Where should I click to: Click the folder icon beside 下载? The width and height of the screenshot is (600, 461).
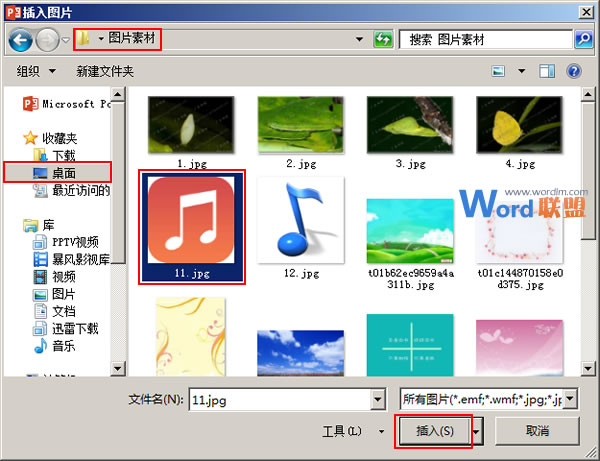[x=40, y=155]
